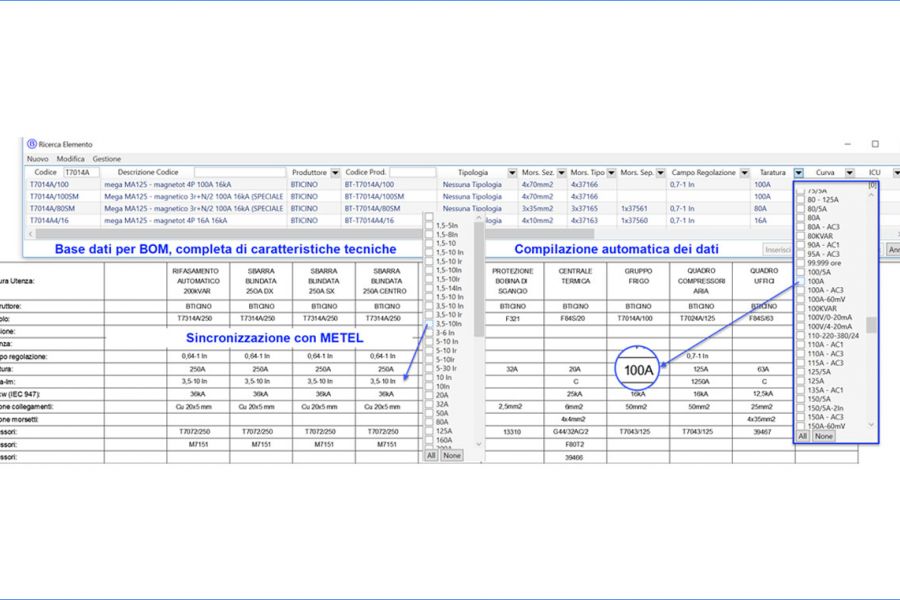This screenshot has height=600, width=900.
Task: Tick the 3-6 In checkbox
Action: (429, 332)
